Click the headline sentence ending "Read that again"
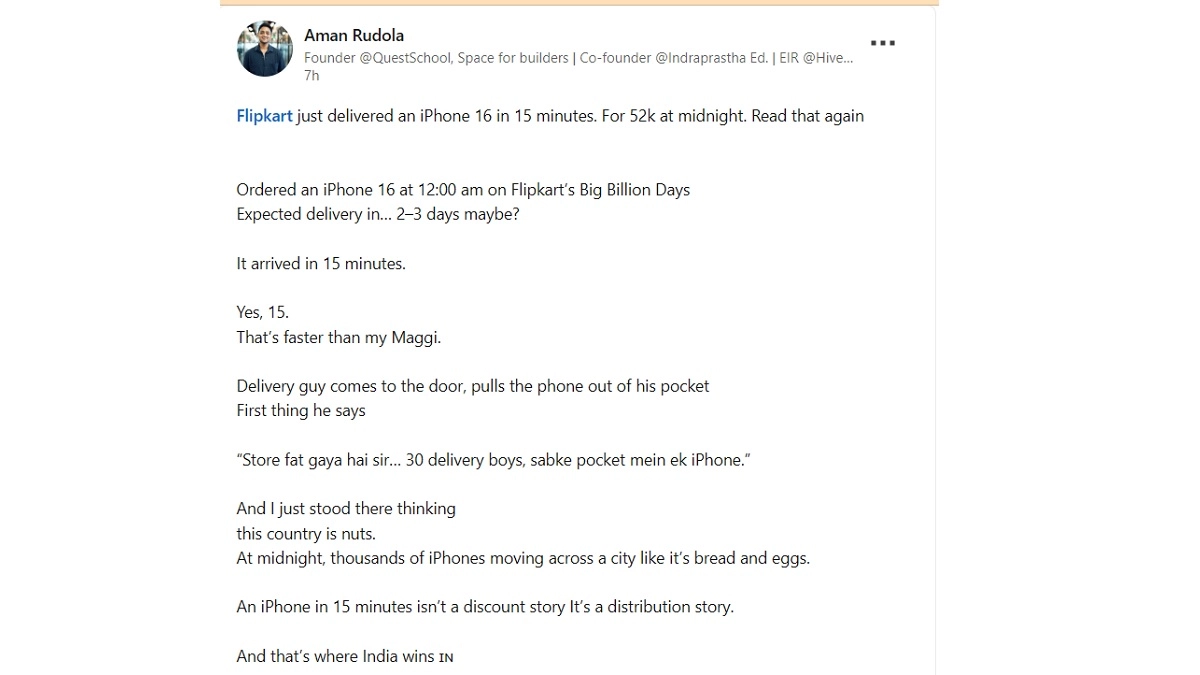This screenshot has height=675, width=1200. (x=580, y=116)
